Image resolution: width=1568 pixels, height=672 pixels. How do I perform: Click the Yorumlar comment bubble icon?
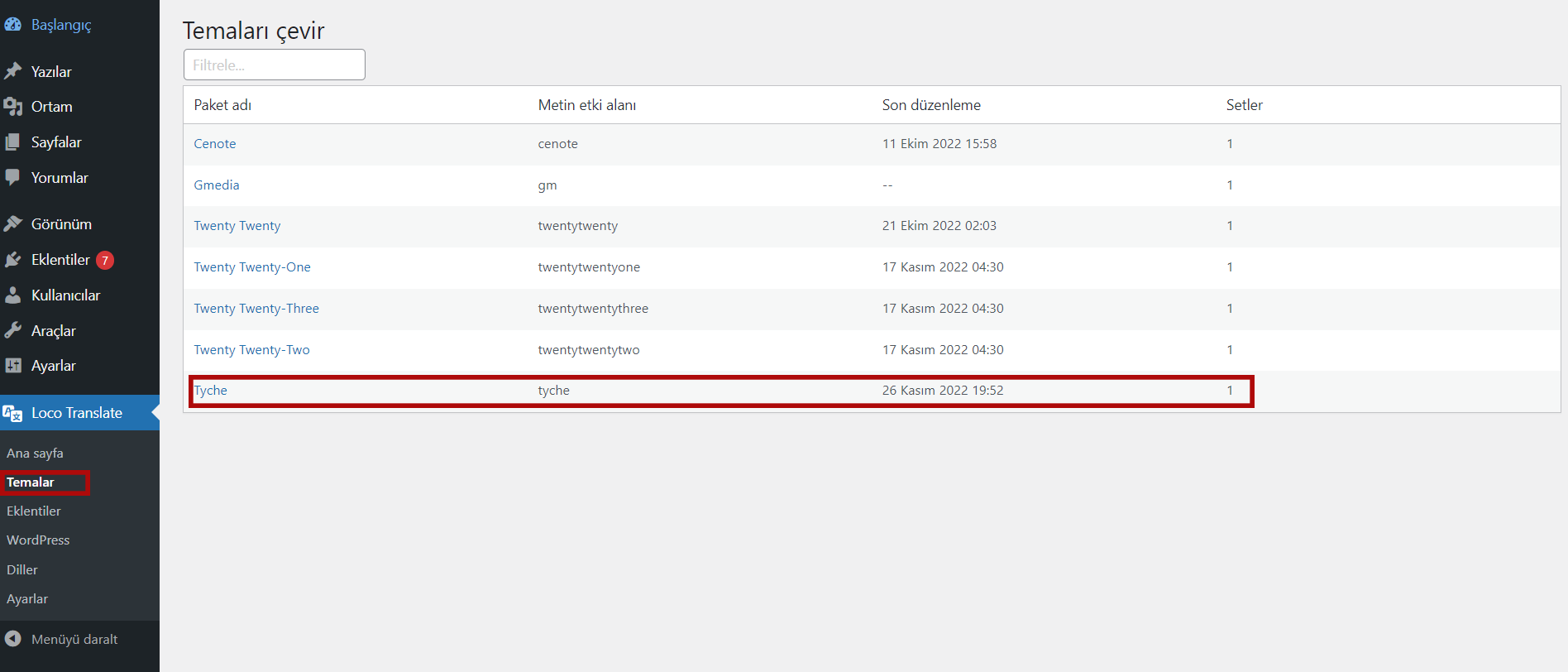(x=12, y=177)
